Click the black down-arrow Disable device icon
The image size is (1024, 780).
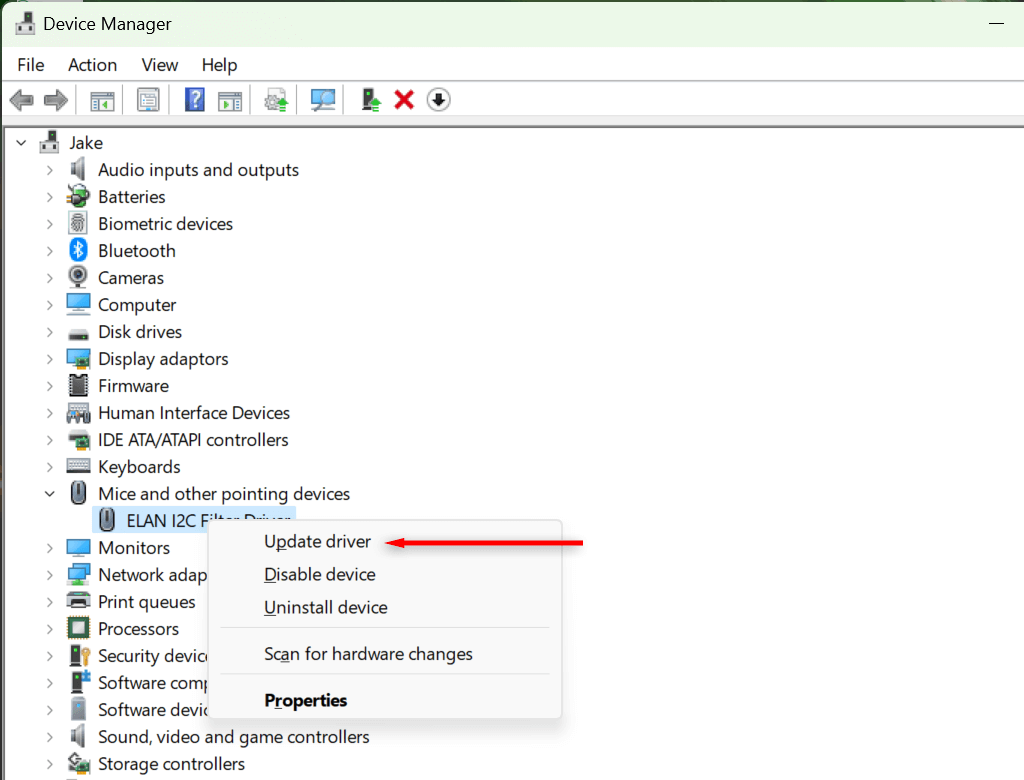(438, 100)
